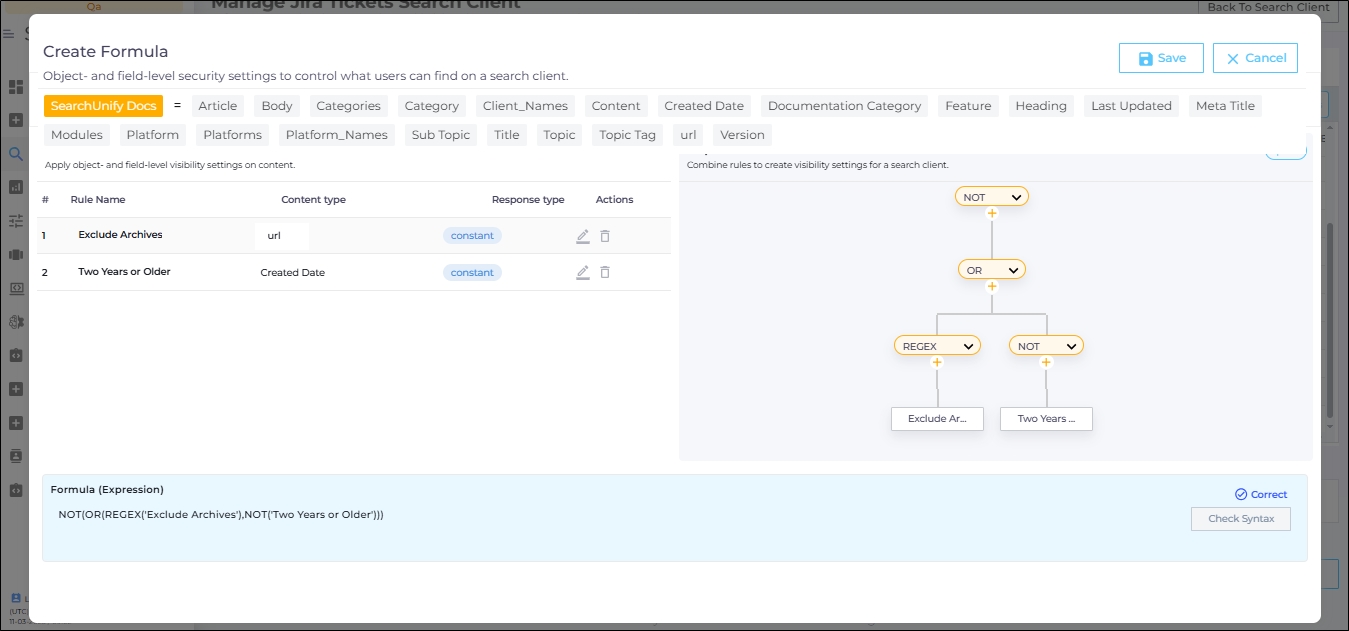
Task: Click the Exclude Ar... rule node
Action: 937,419
